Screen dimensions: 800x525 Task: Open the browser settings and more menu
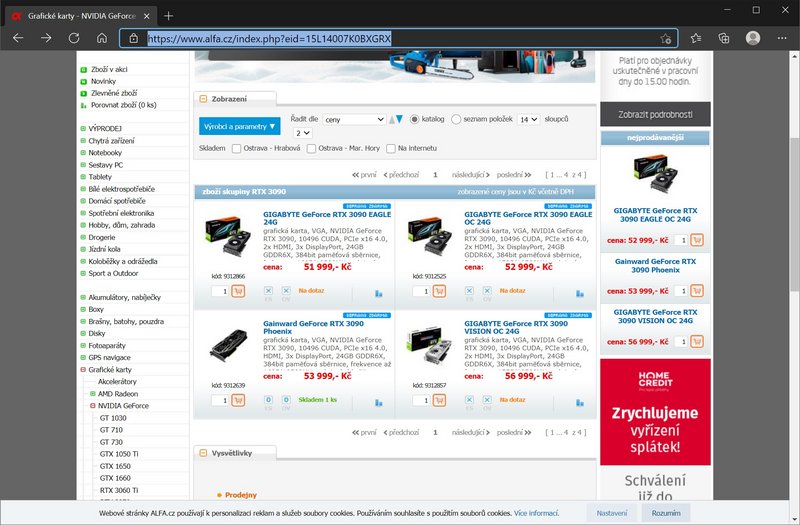tap(782, 38)
